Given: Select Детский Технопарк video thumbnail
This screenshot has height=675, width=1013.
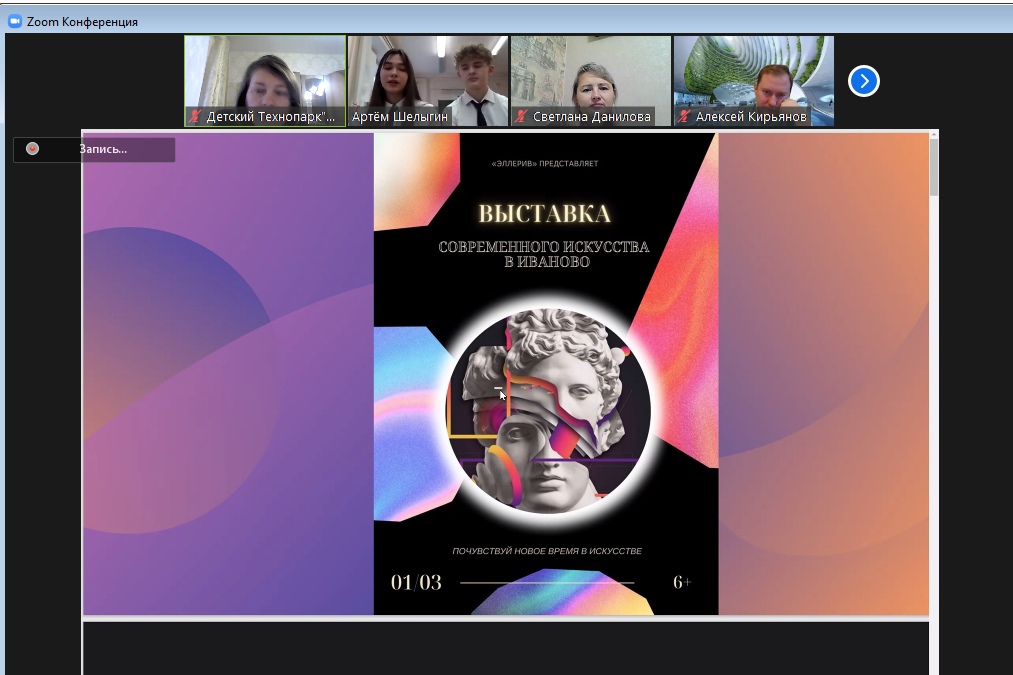Looking at the screenshot, I should click(x=265, y=75).
